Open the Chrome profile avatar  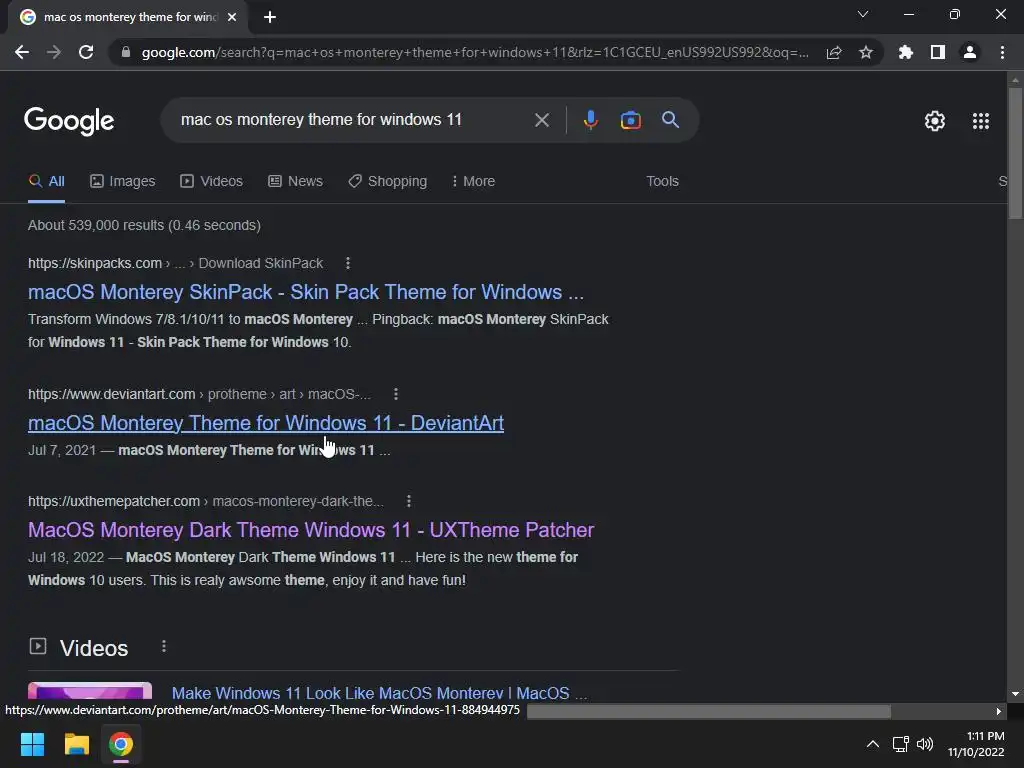970,52
